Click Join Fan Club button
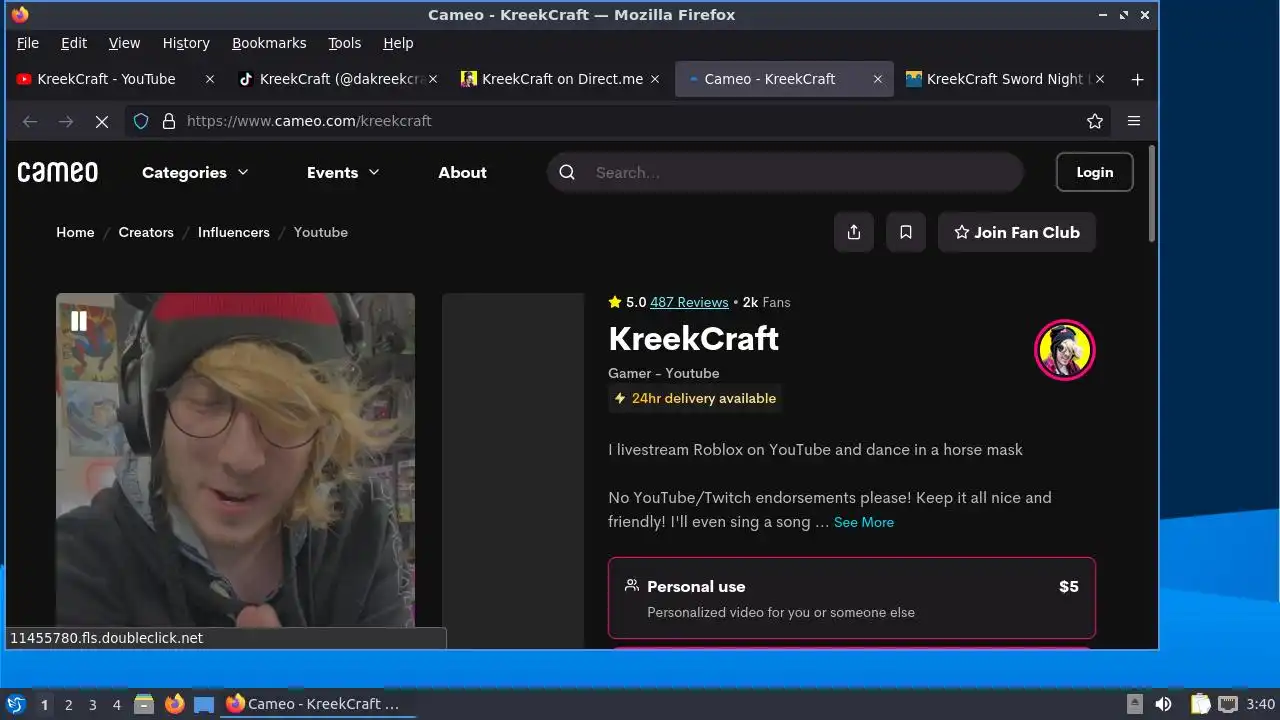Viewport: 1280px width, 720px height. pyautogui.click(x=1016, y=232)
